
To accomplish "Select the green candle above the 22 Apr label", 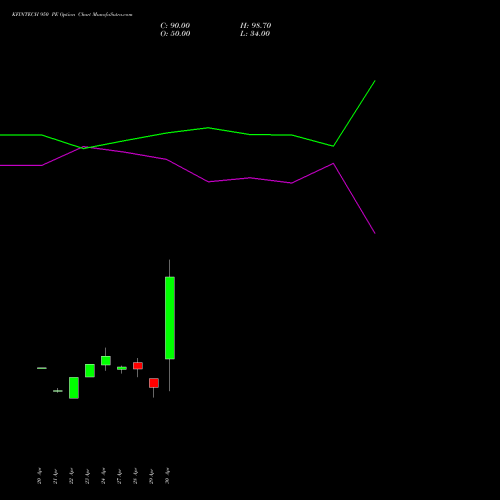I will pyautogui.click(x=74, y=388).
